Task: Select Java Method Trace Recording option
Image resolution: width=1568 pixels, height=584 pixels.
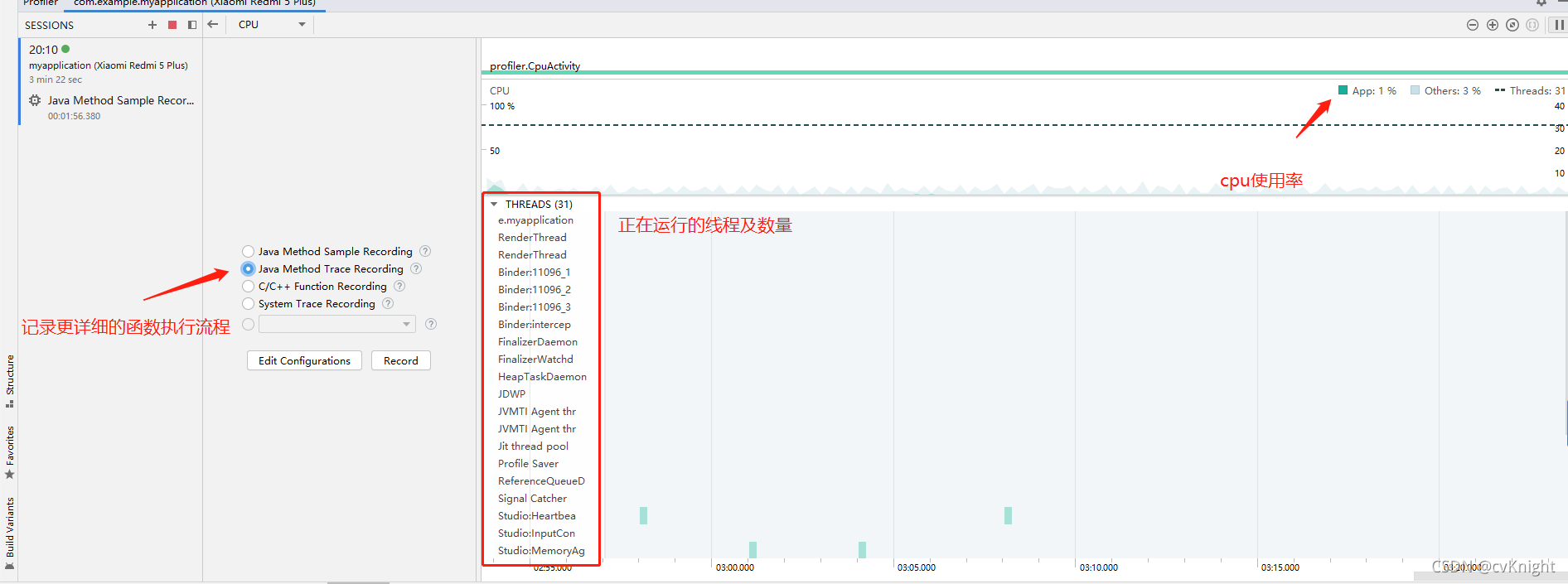Action: (x=248, y=268)
